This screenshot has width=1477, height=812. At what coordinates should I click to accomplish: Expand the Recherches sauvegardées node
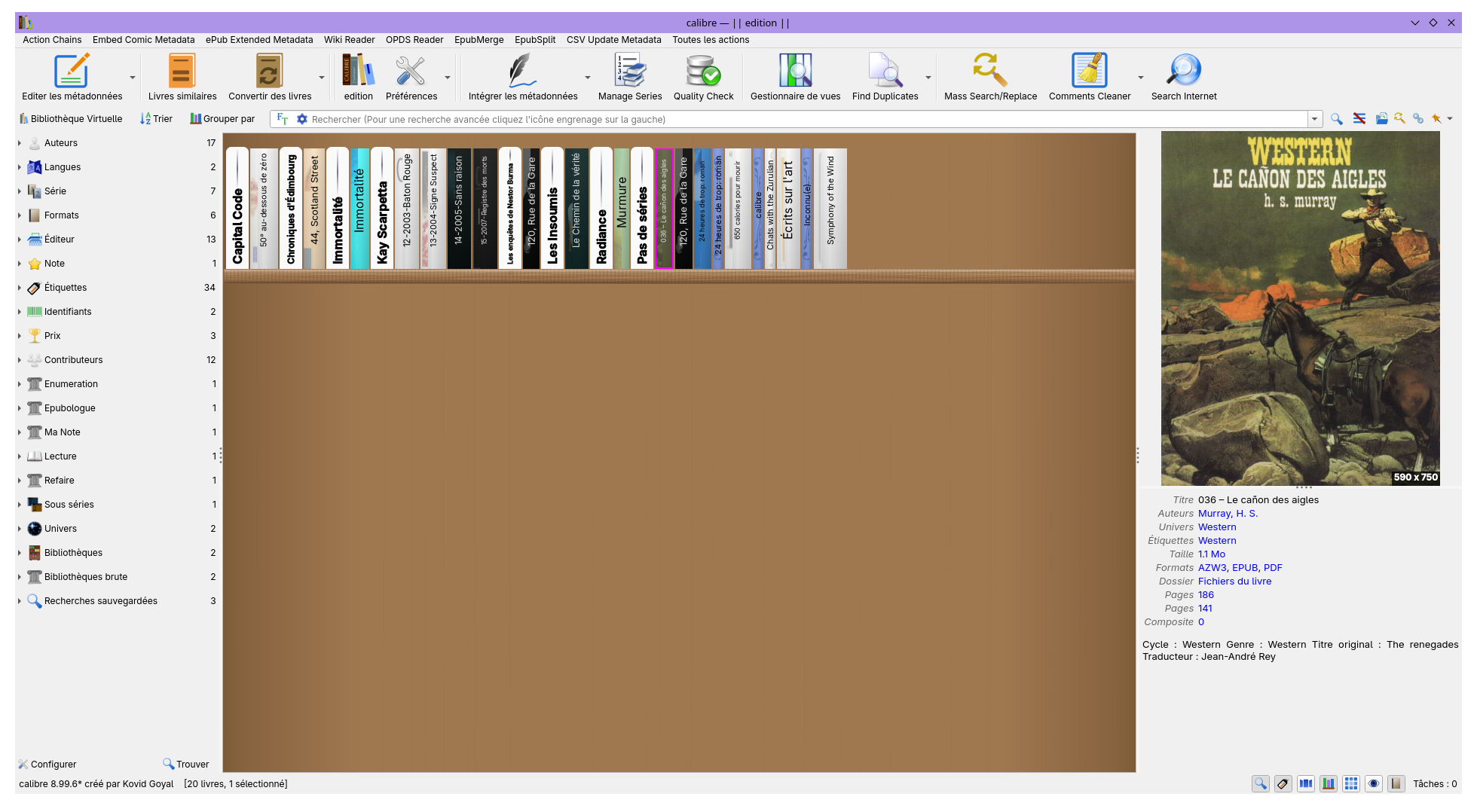(x=20, y=601)
